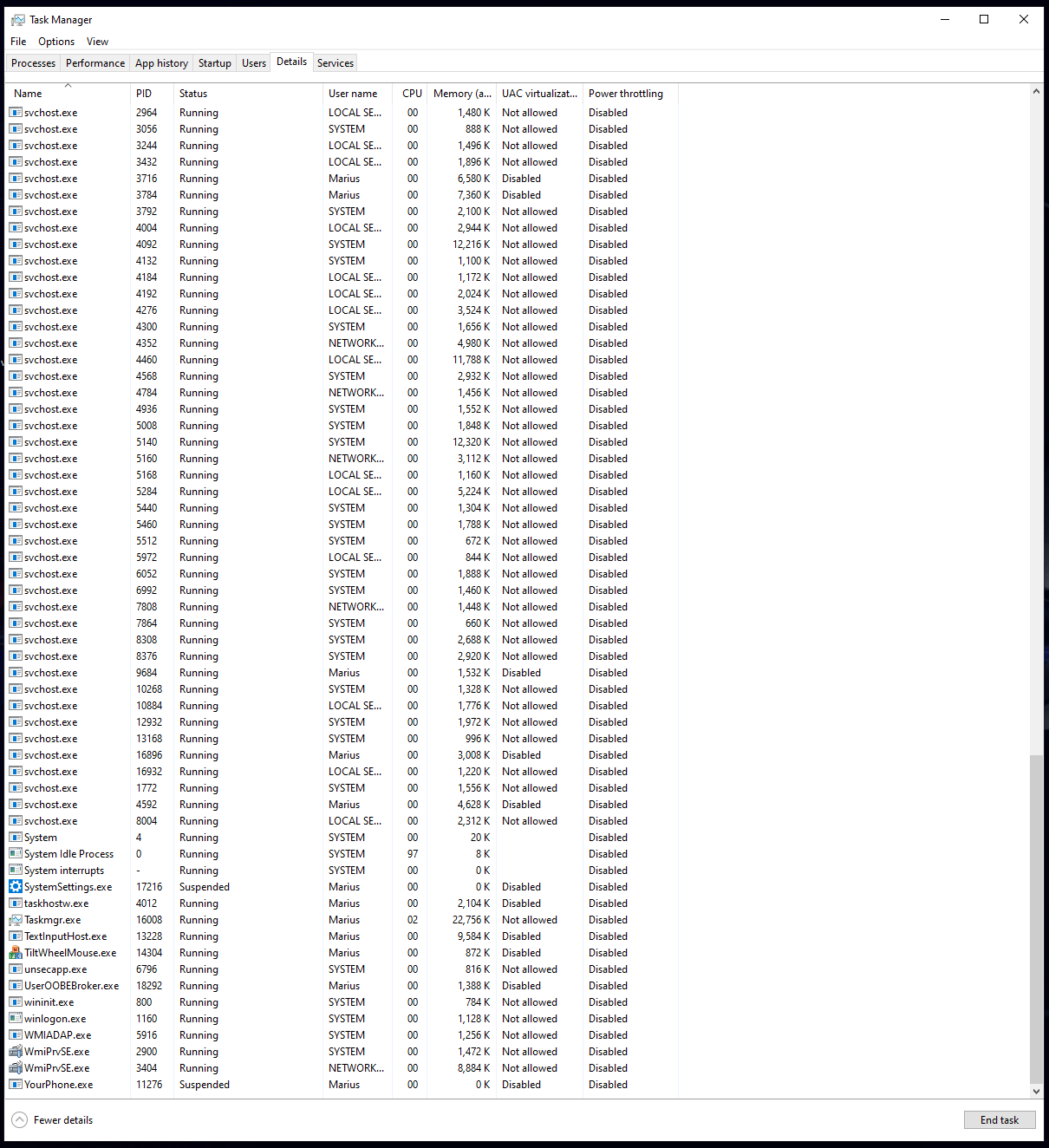Click the vertical scrollbar thumb
The width and height of the screenshot is (1049, 1148).
coord(1036,919)
